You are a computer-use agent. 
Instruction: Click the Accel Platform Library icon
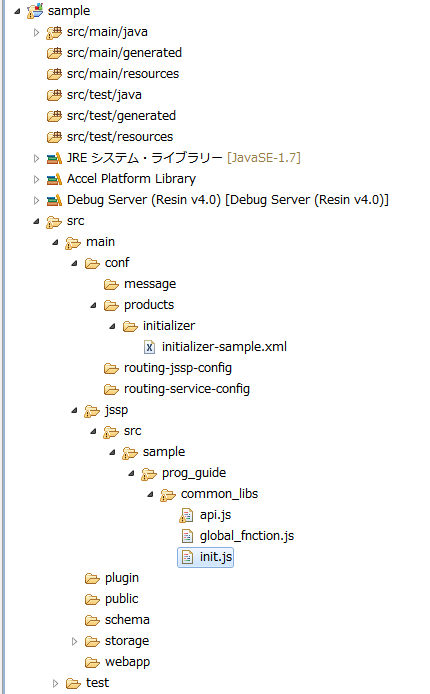pyautogui.click(x=54, y=179)
